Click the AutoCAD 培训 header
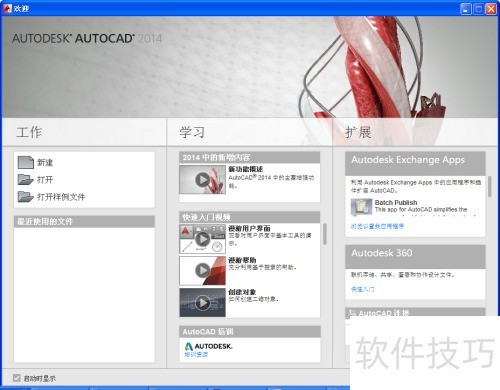Screen dimensions: 500x390 point(250,332)
